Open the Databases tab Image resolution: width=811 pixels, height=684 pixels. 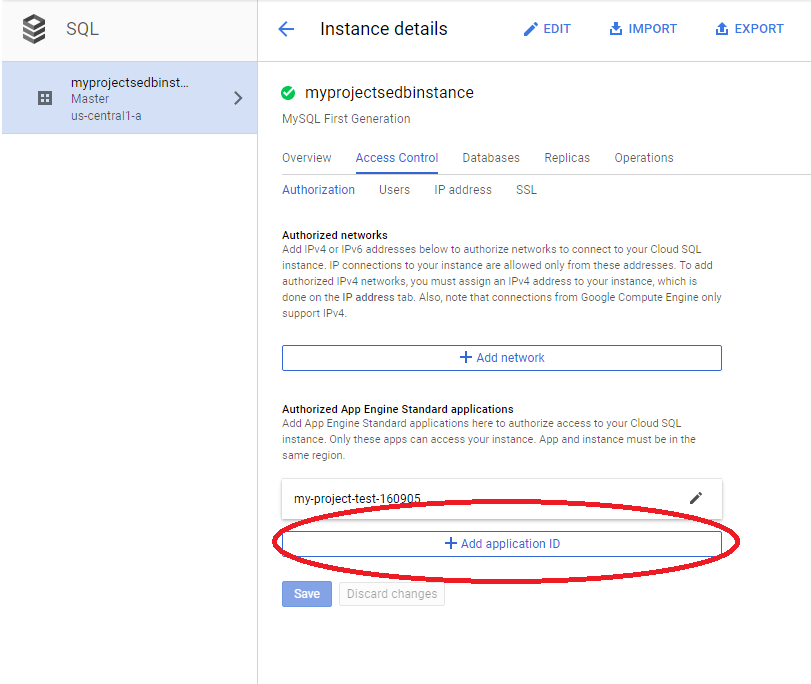click(x=491, y=158)
